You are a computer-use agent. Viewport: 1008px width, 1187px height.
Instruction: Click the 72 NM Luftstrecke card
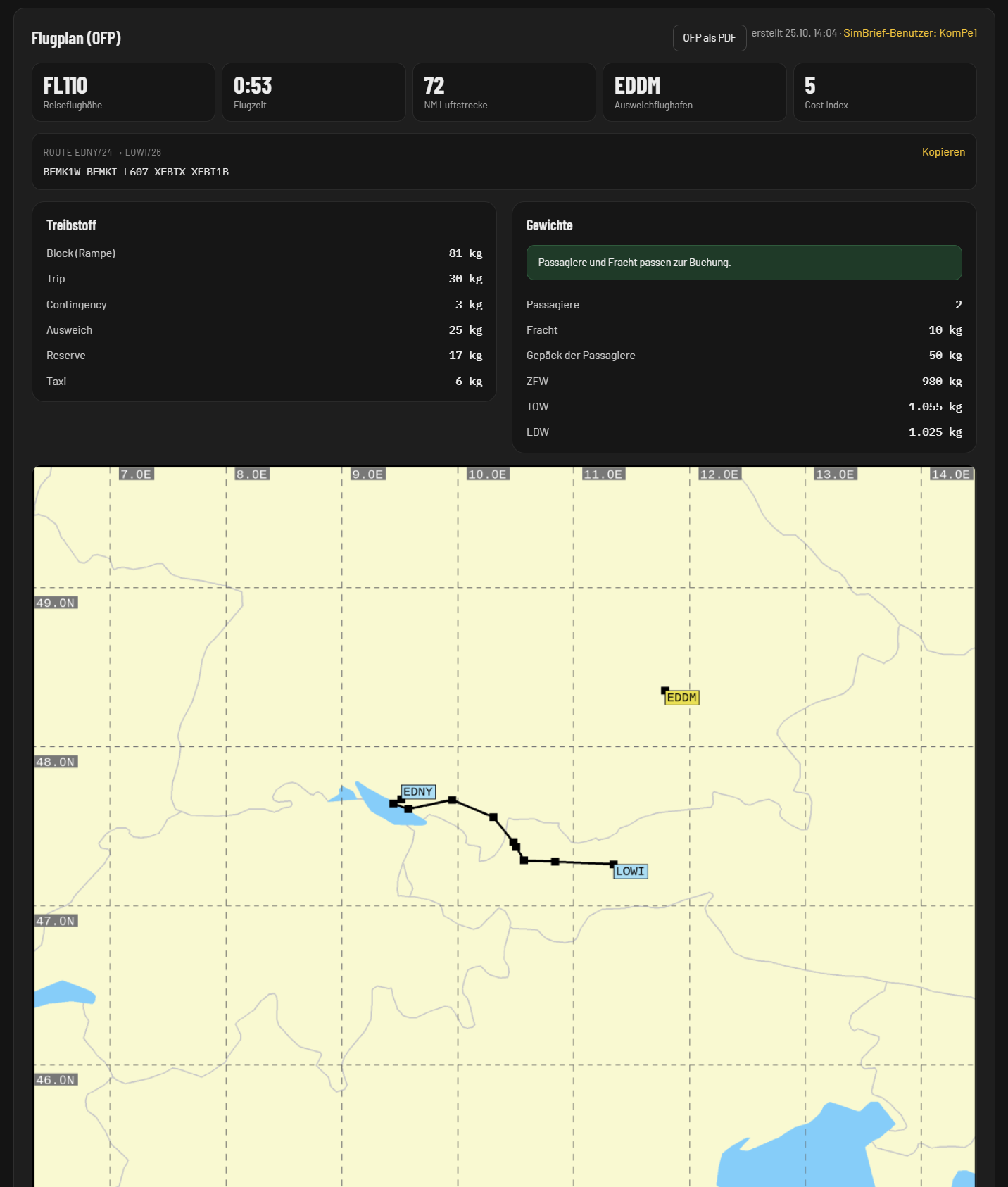504,92
